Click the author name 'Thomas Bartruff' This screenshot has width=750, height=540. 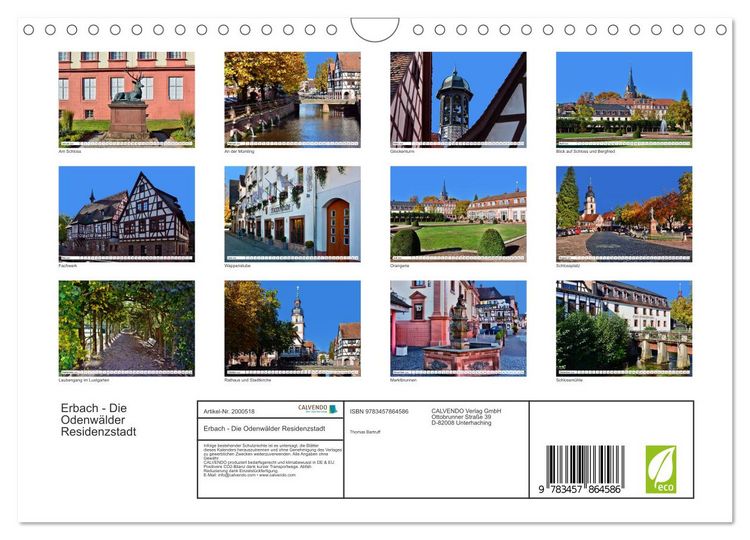click(365, 432)
